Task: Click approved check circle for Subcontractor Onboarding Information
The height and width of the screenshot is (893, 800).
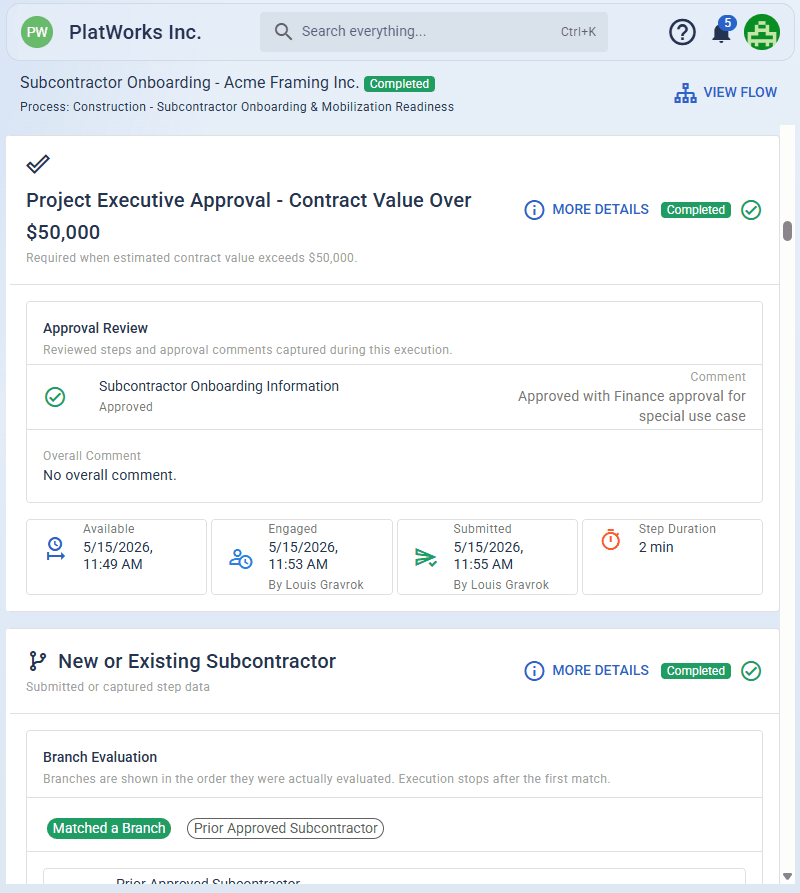Action: 55,397
